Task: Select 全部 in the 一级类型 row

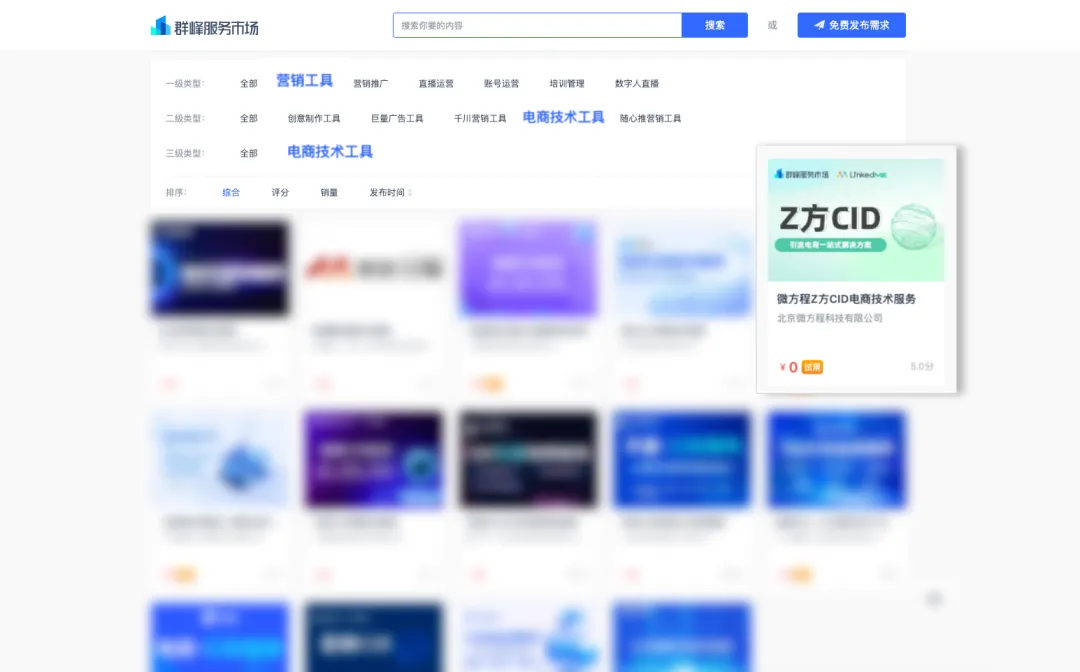Action: (249, 83)
